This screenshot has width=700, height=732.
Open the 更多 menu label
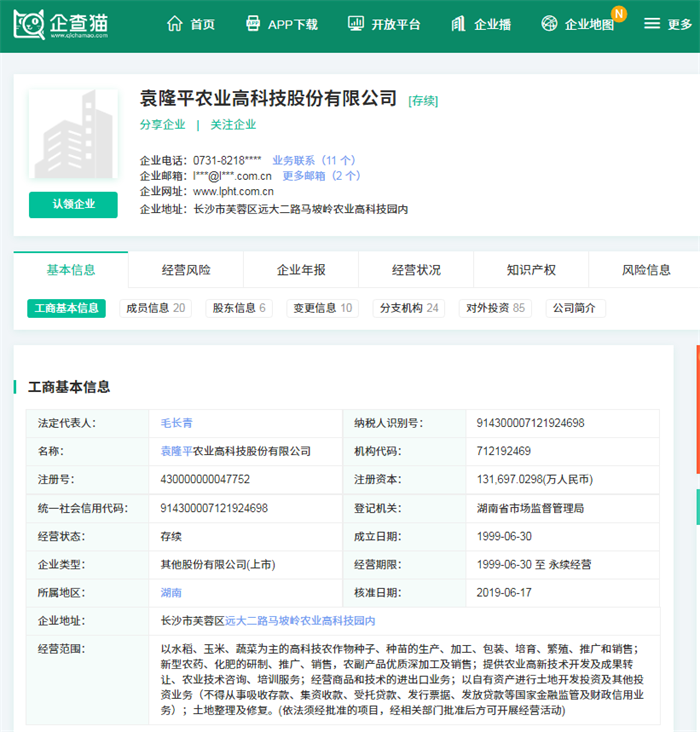679,24
